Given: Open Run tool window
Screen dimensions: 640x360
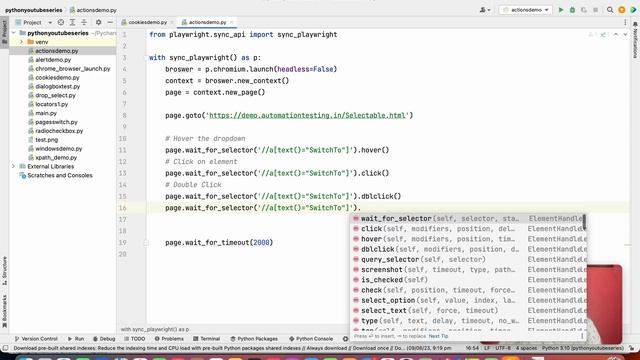Looking at the screenshot, I should click(x=76, y=339).
